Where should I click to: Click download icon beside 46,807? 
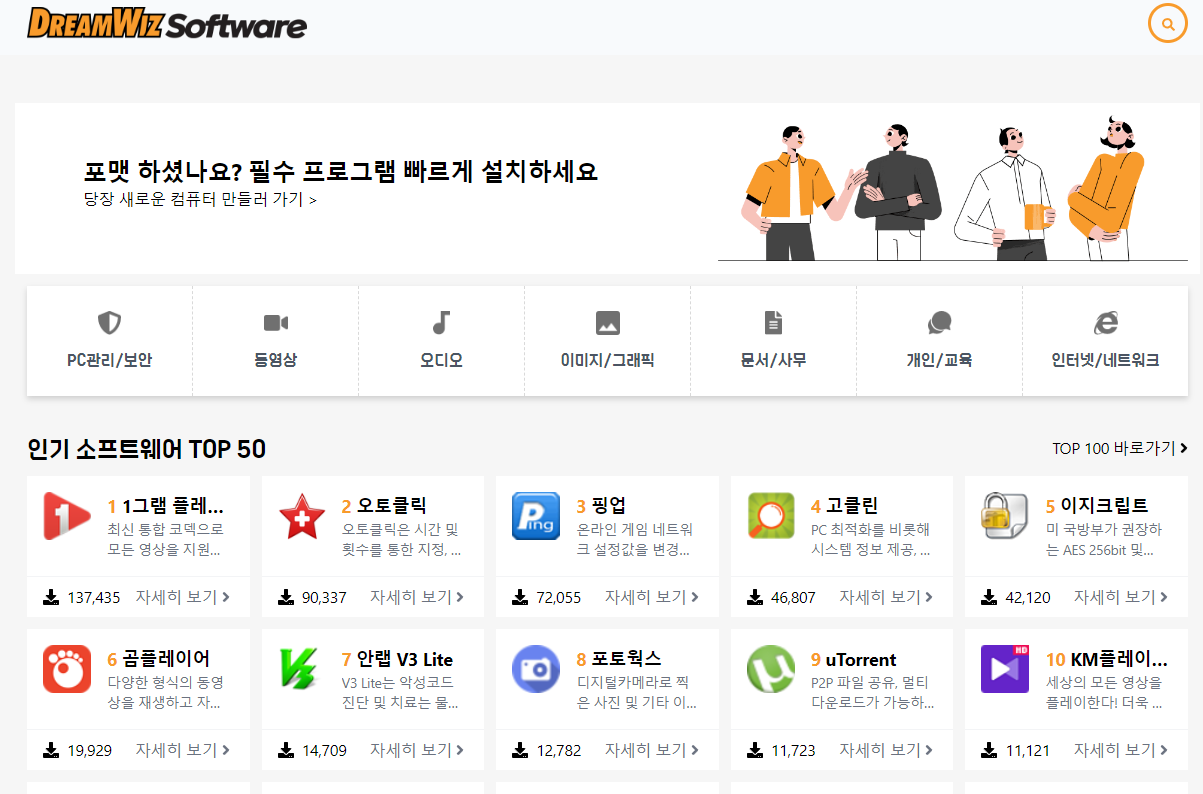(x=755, y=597)
